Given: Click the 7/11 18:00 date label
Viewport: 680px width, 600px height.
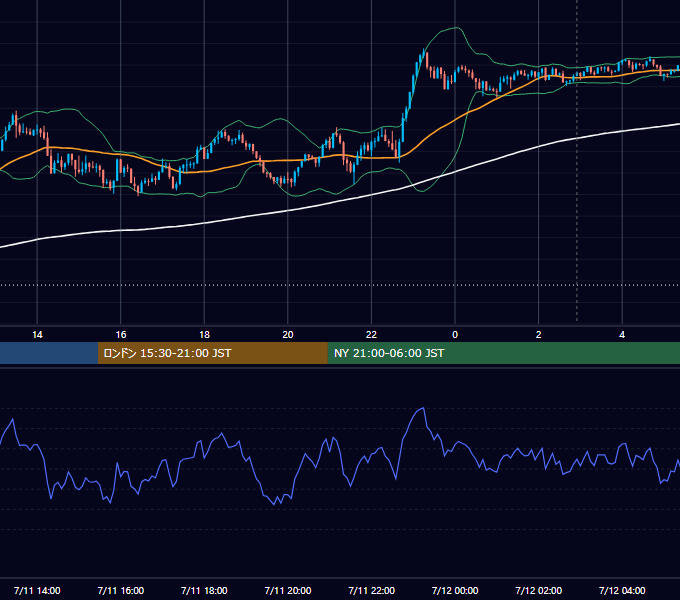Looking at the screenshot, I should click(204, 590).
